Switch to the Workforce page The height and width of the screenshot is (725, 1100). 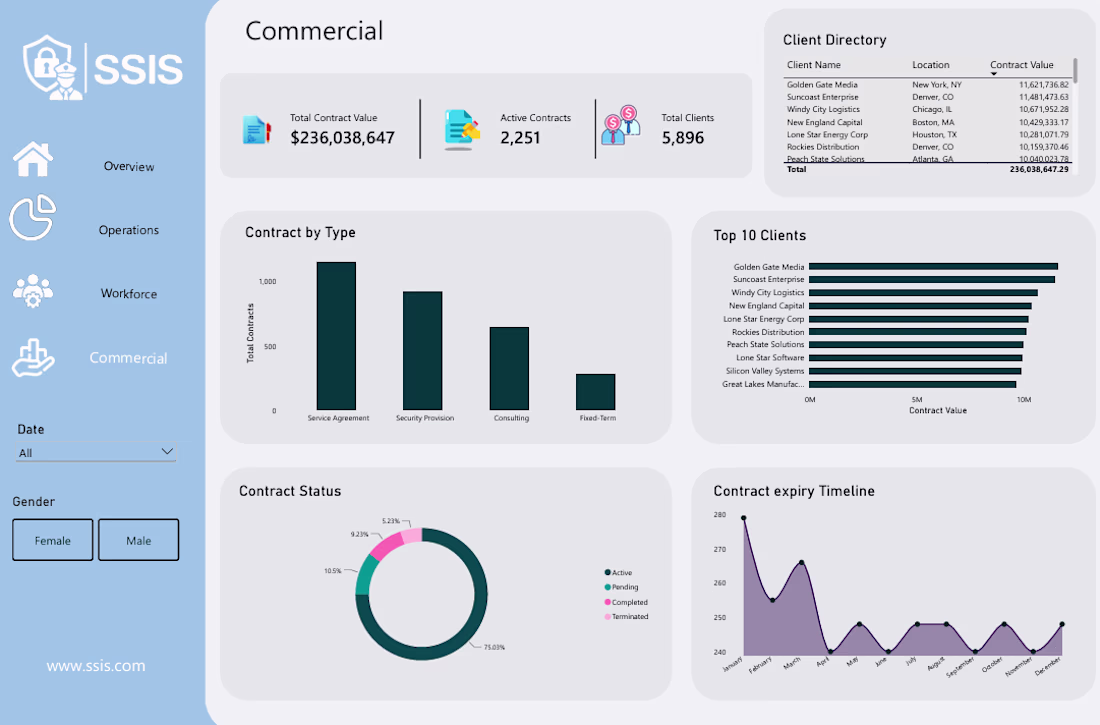coord(129,294)
